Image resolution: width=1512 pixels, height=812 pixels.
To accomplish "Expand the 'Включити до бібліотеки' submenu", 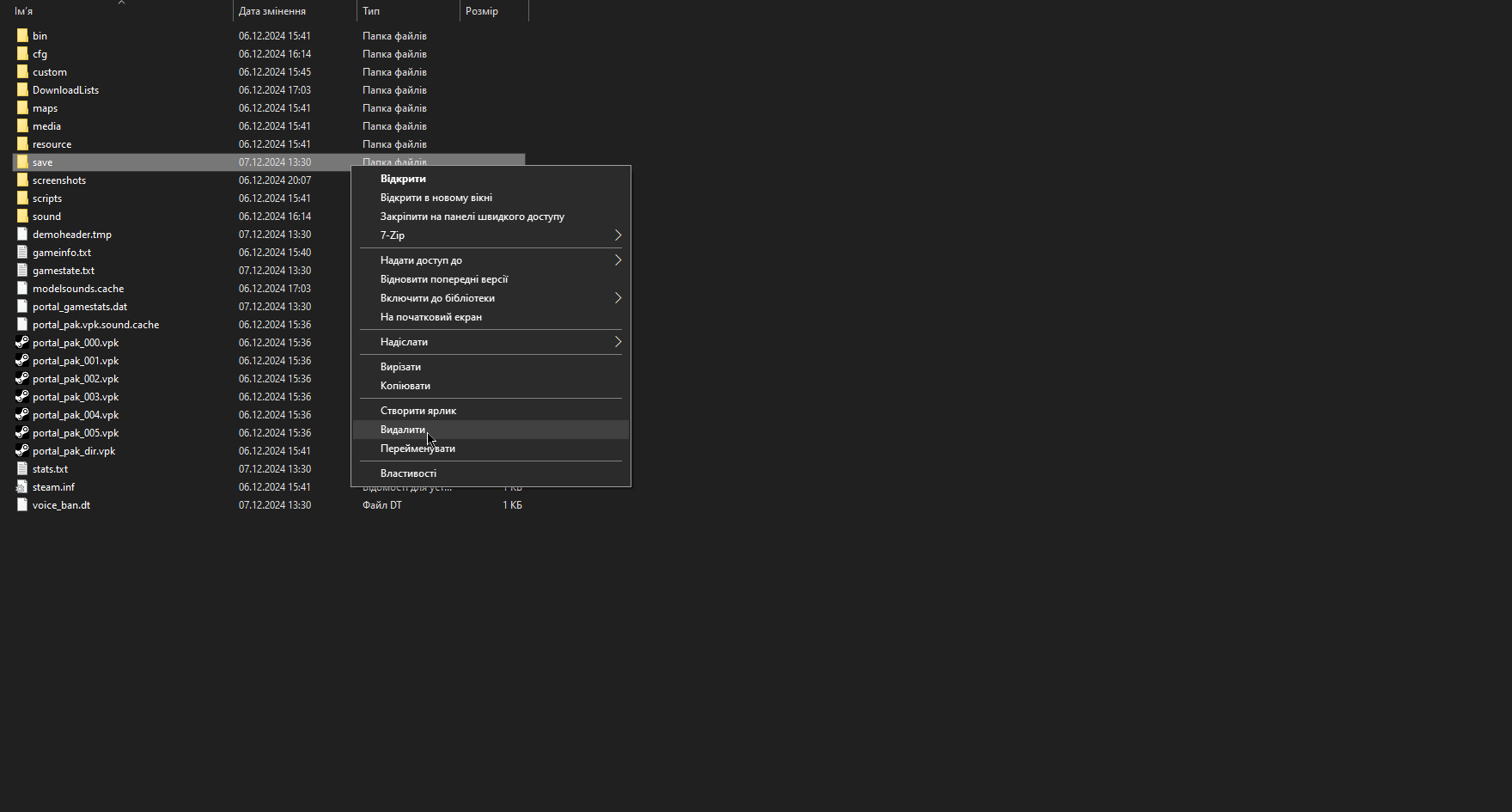I will (618, 298).
